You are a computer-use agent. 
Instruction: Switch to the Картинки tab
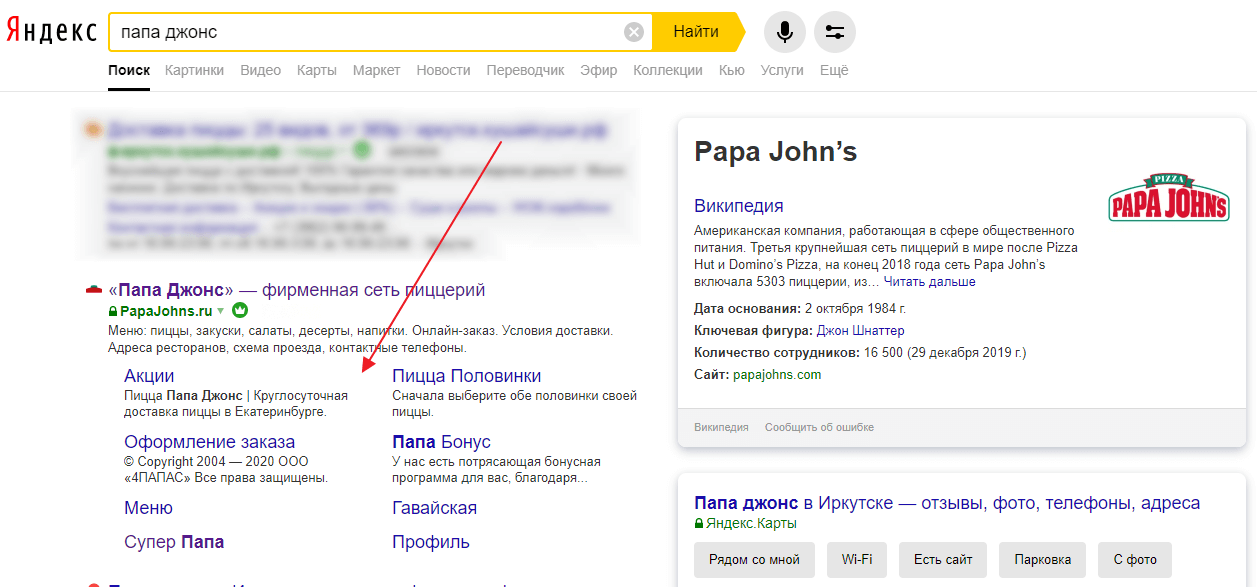pyautogui.click(x=194, y=70)
